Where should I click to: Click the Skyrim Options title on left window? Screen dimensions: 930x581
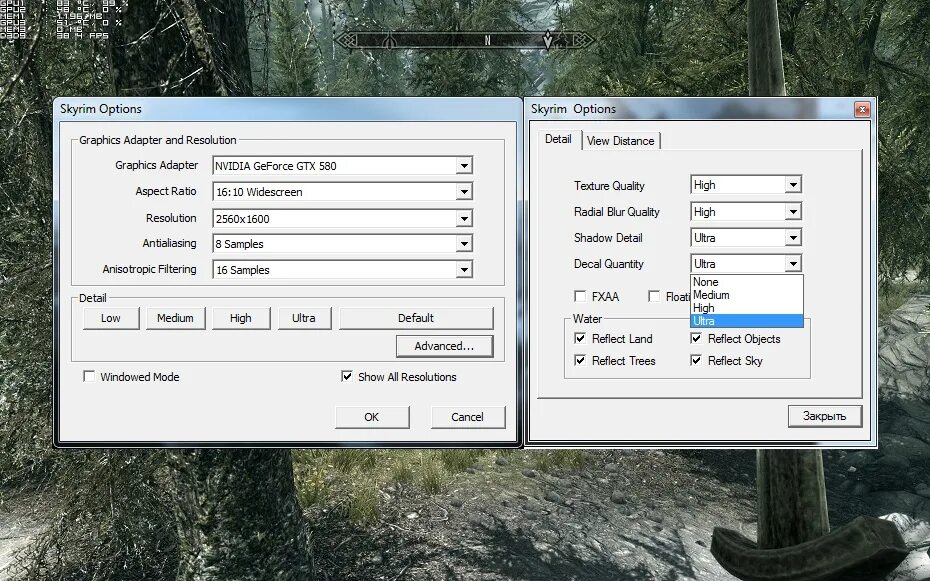click(101, 109)
